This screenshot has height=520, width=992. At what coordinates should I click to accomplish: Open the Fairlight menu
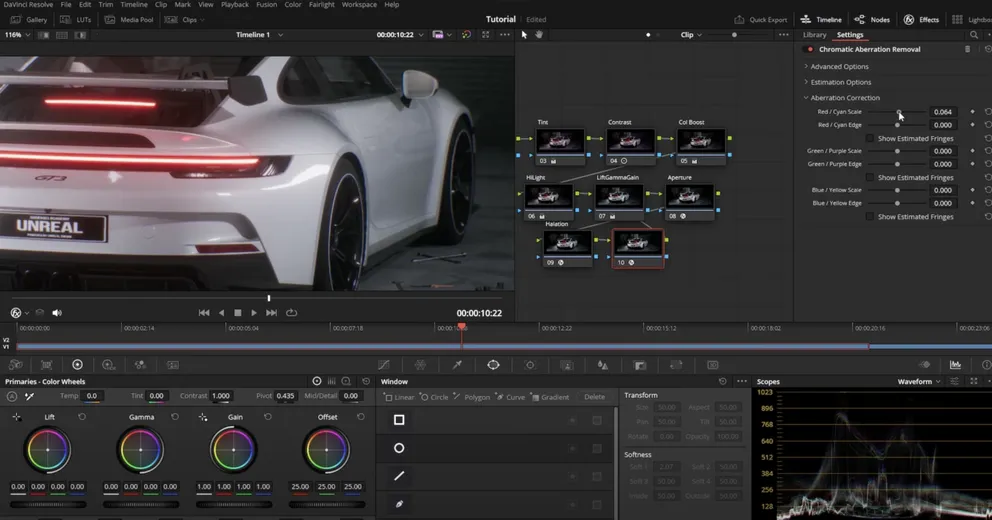pos(321,4)
